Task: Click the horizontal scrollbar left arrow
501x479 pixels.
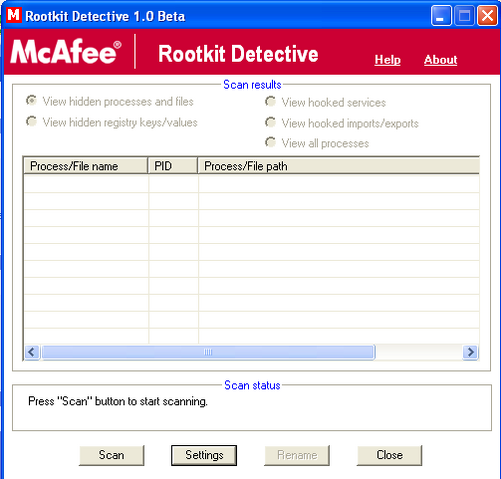Action: [x=32, y=352]
